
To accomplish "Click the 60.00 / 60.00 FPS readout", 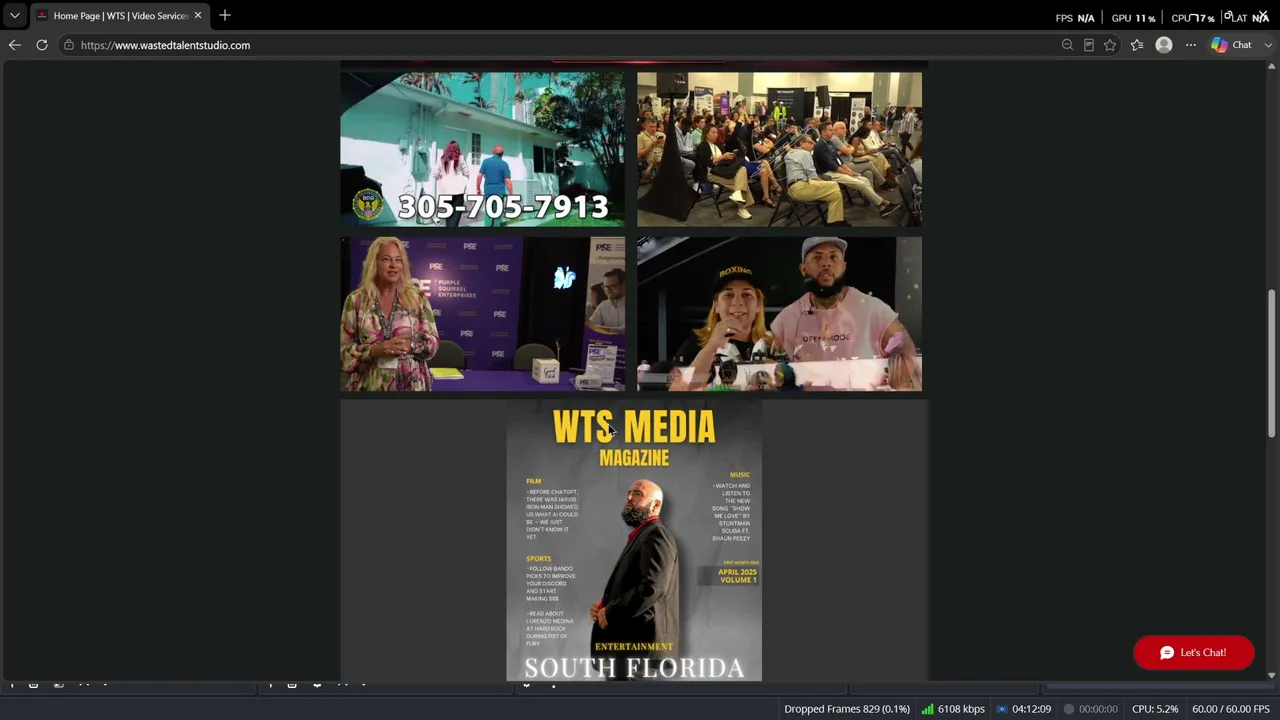I will point(1231,709).
